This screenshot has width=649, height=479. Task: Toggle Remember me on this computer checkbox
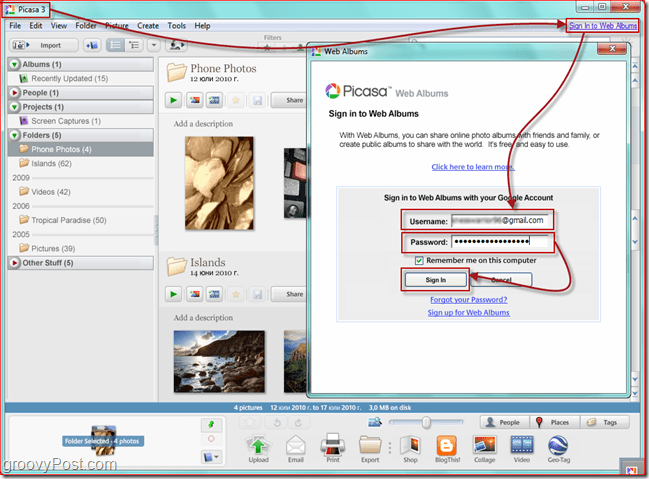(x=419, y=260)
